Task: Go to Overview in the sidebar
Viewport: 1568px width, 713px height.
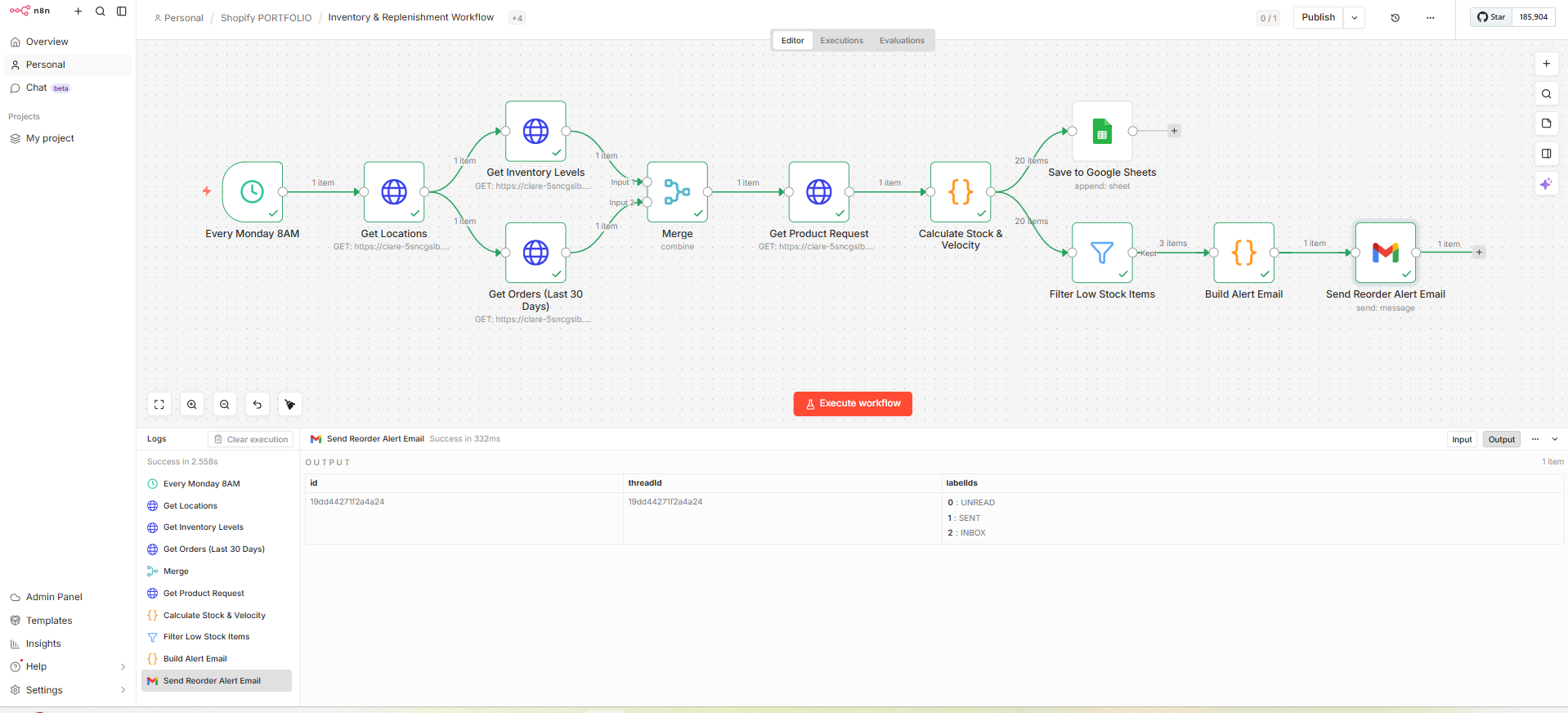Action: (68, 42)
